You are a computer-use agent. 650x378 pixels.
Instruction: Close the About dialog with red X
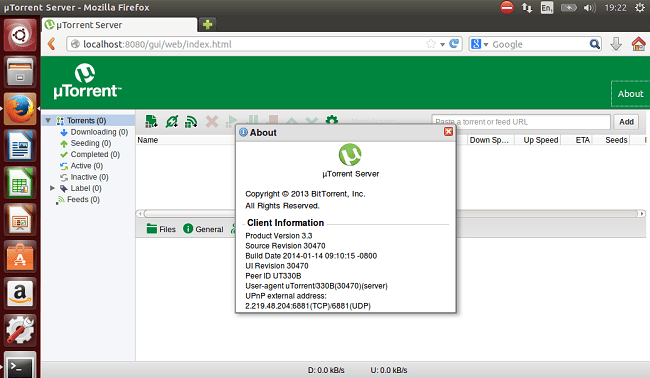click(448, 132)
